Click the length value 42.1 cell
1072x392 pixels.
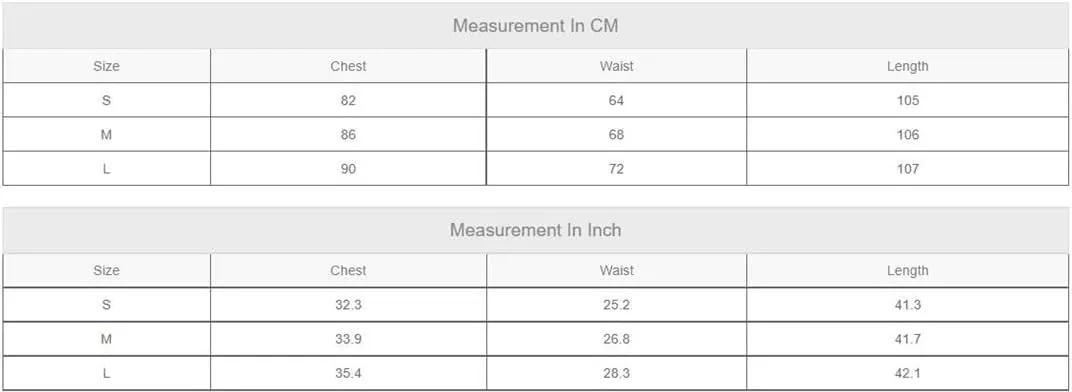click(907, 373)
